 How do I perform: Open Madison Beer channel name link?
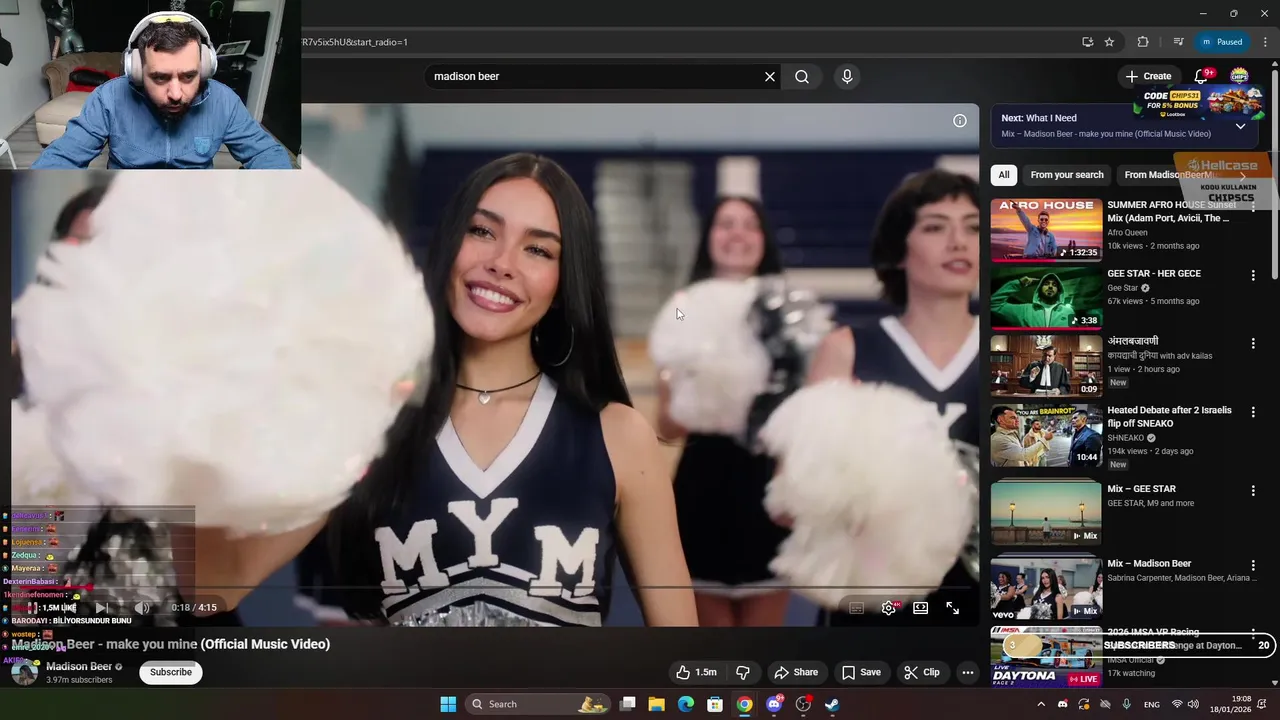point(79,666)
